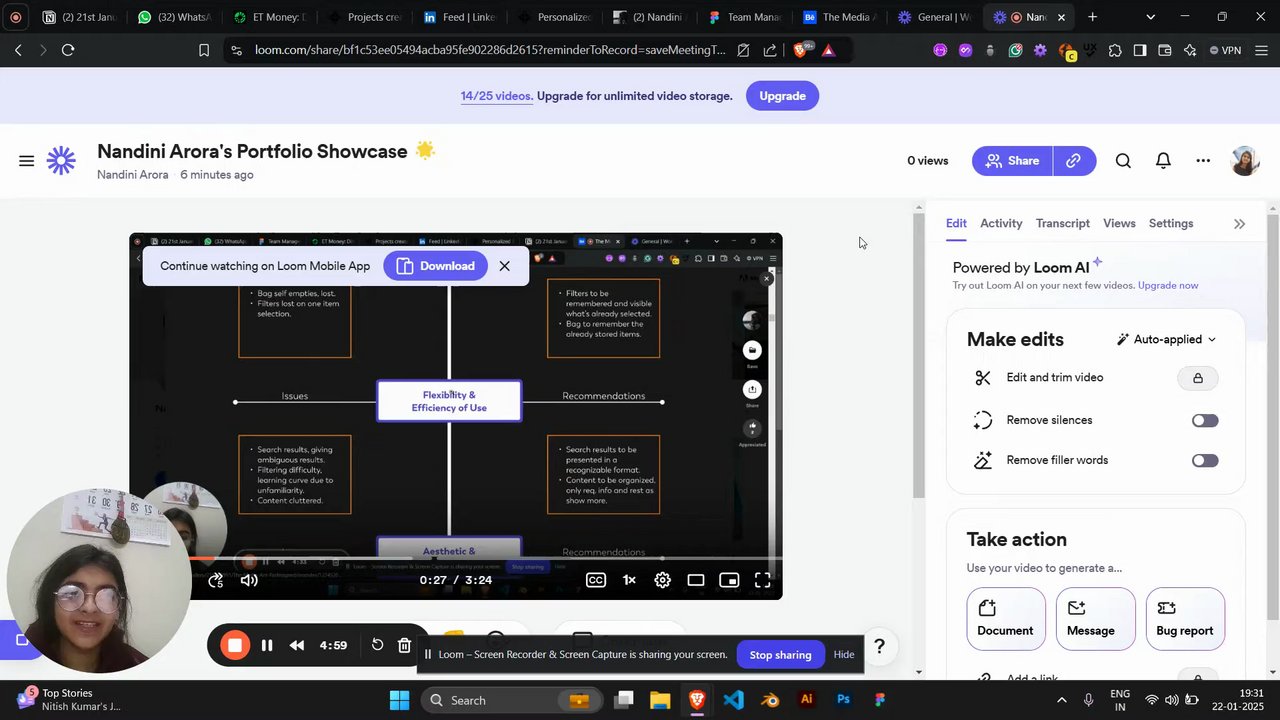Image resolution: width=1280 pixels, height=720 pixels.
Task: Select Edit and trim video option
Action: tap(1055, 378)
